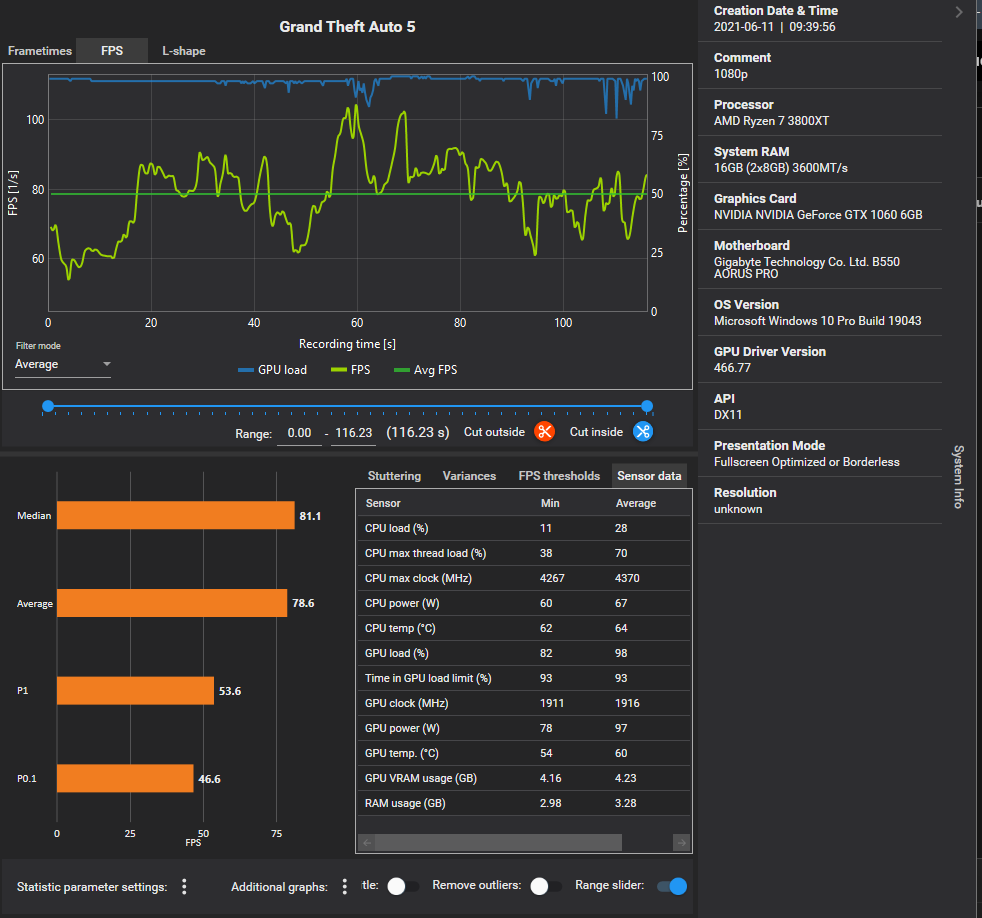
Task: Open the FPS thresholds tab
Action: point(559,476)
